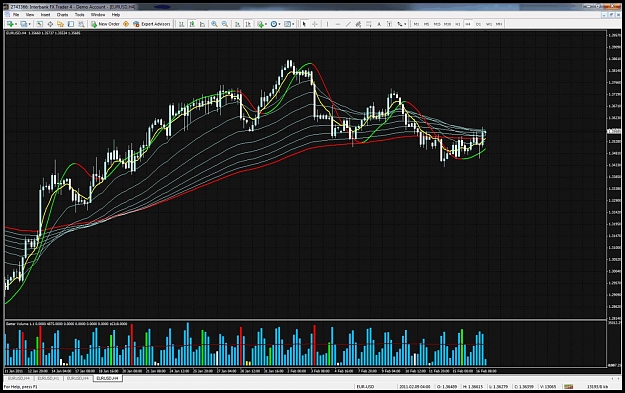Switch to the M5 timeframe
Viewport: 625px width, 393px height.
[x=426, y=24]
